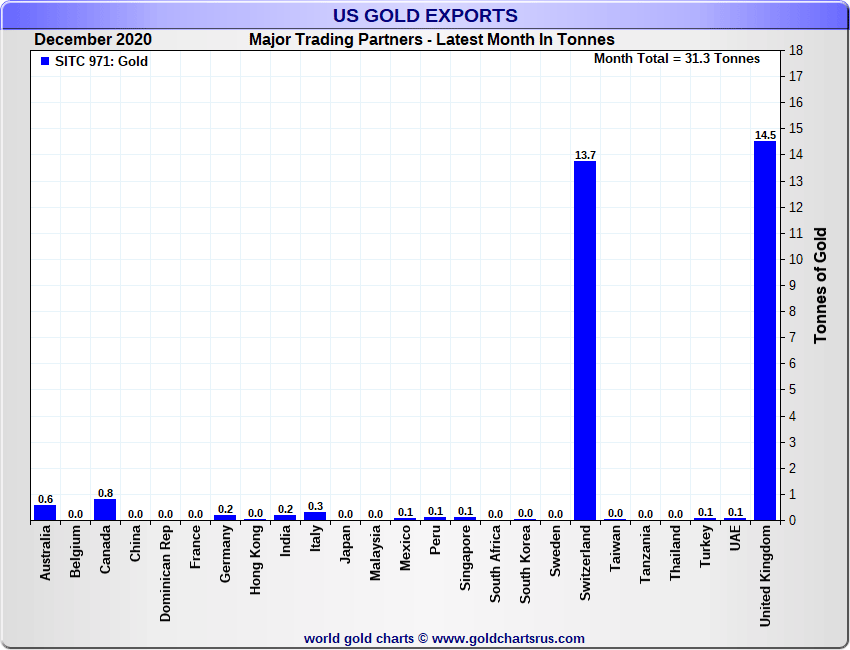Screen dimensions: 850x650
Task: Click the Italy 0.3 tonnes bar
Action: 315,516
